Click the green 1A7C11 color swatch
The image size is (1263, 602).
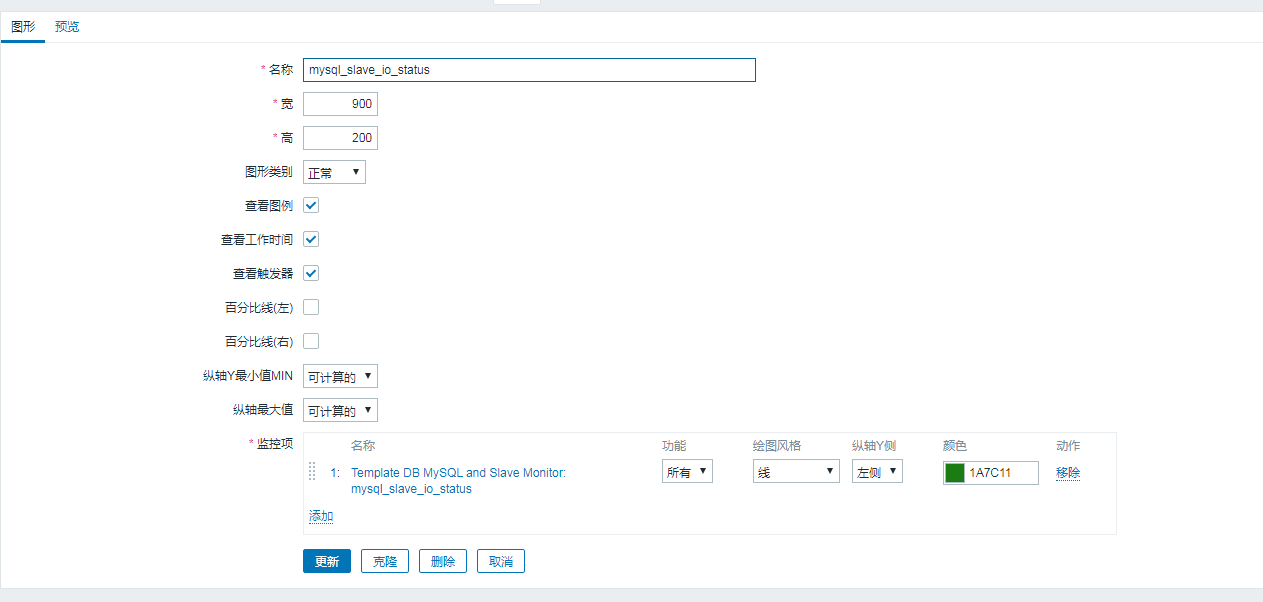pos(955,473)
